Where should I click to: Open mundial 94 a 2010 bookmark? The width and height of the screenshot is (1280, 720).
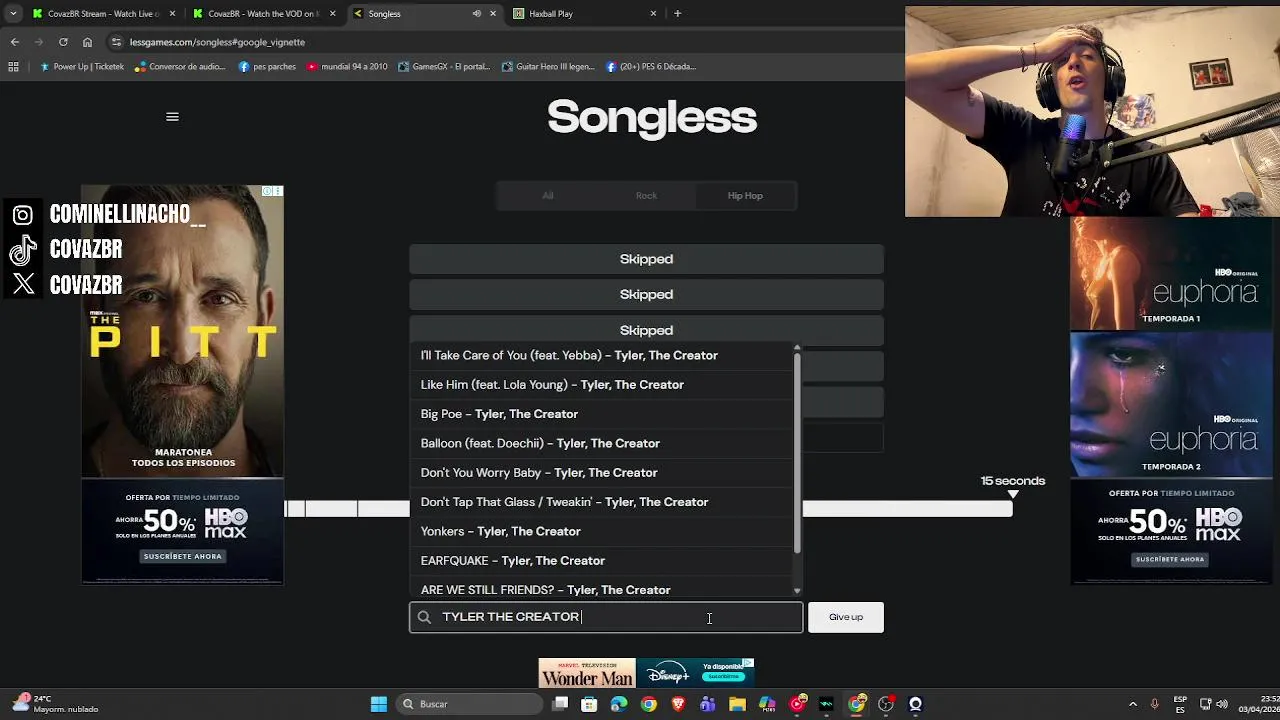pos(347,67)
